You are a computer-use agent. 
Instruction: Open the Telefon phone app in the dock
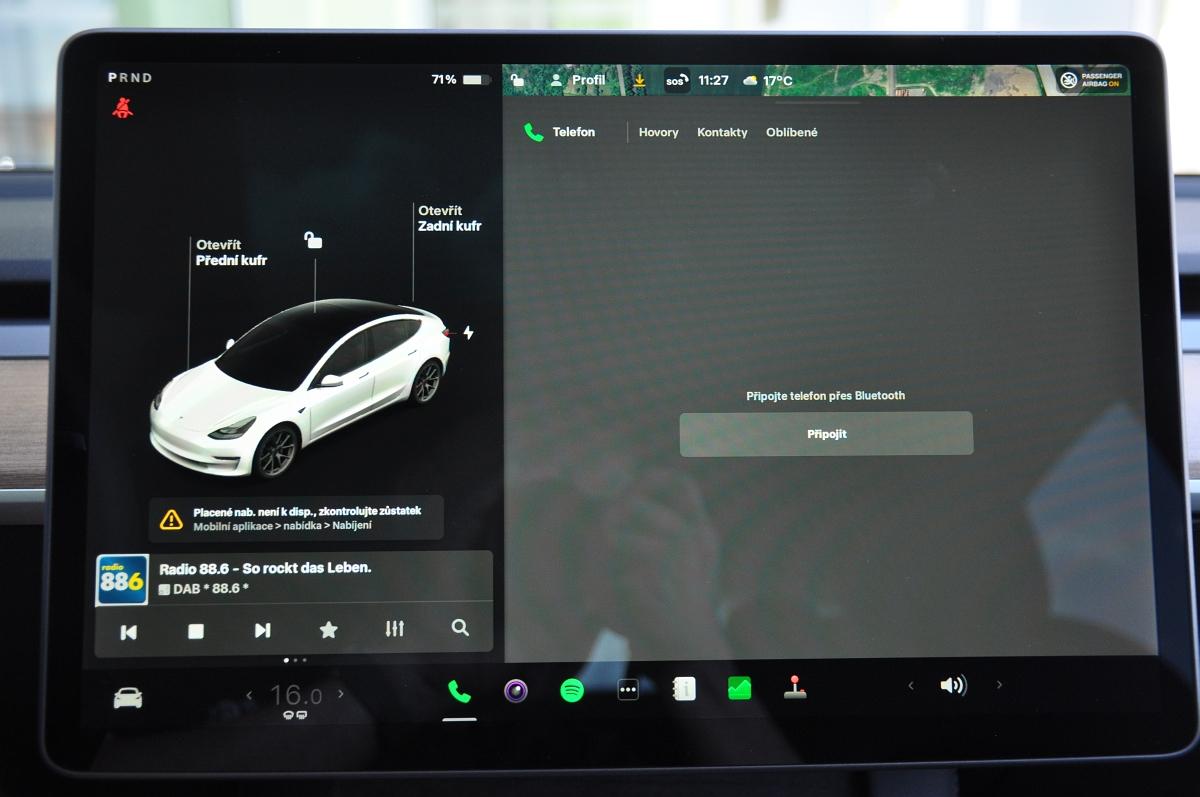[x=459, y=690]
